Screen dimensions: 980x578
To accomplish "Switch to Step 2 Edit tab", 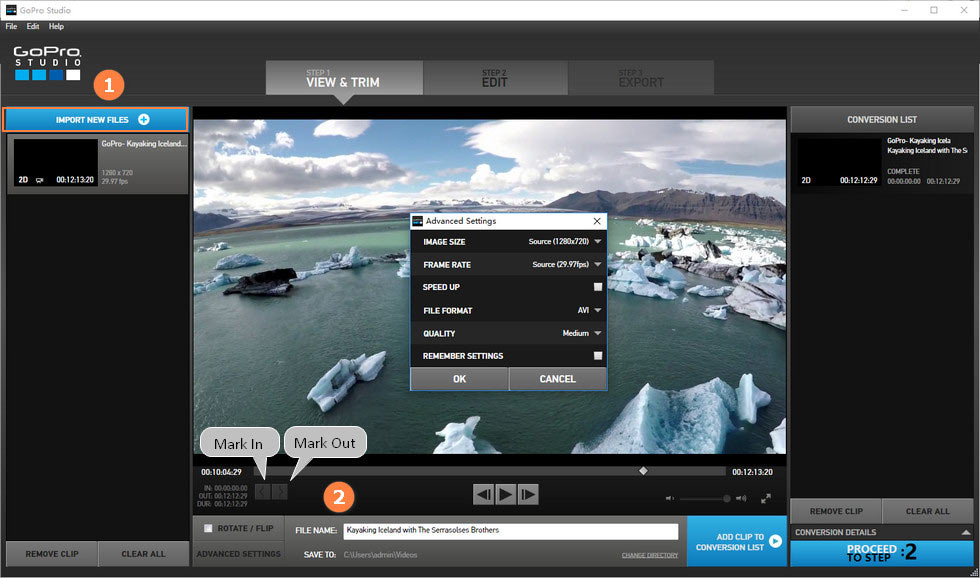I will point(494,78).
